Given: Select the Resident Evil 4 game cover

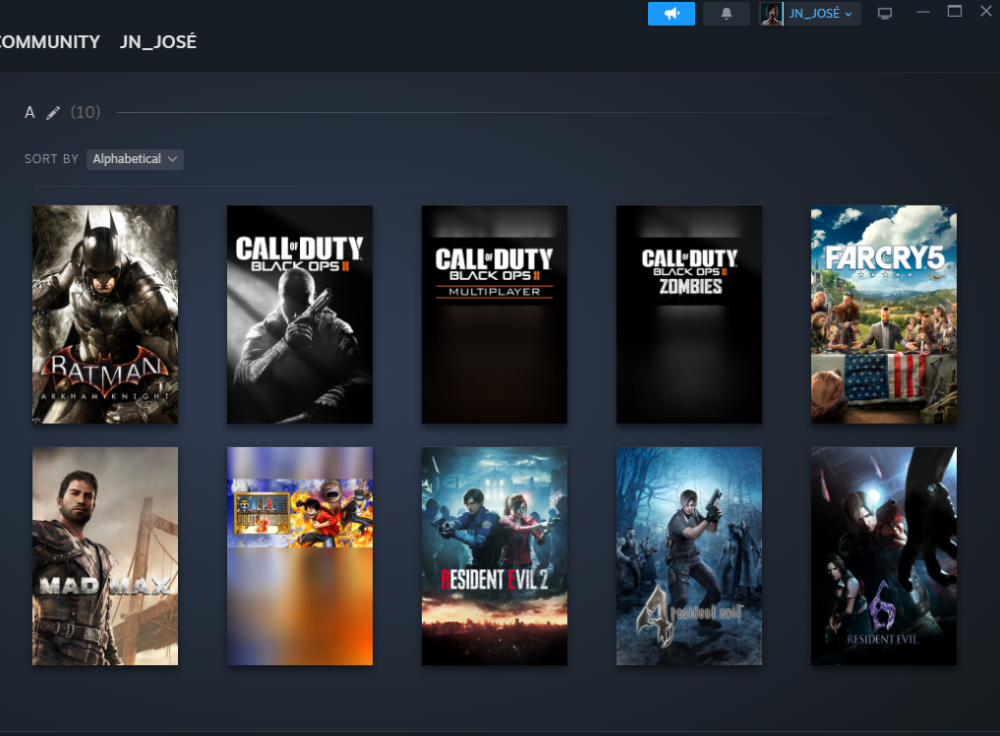Looking at the screenshot, I should [689, 556].
